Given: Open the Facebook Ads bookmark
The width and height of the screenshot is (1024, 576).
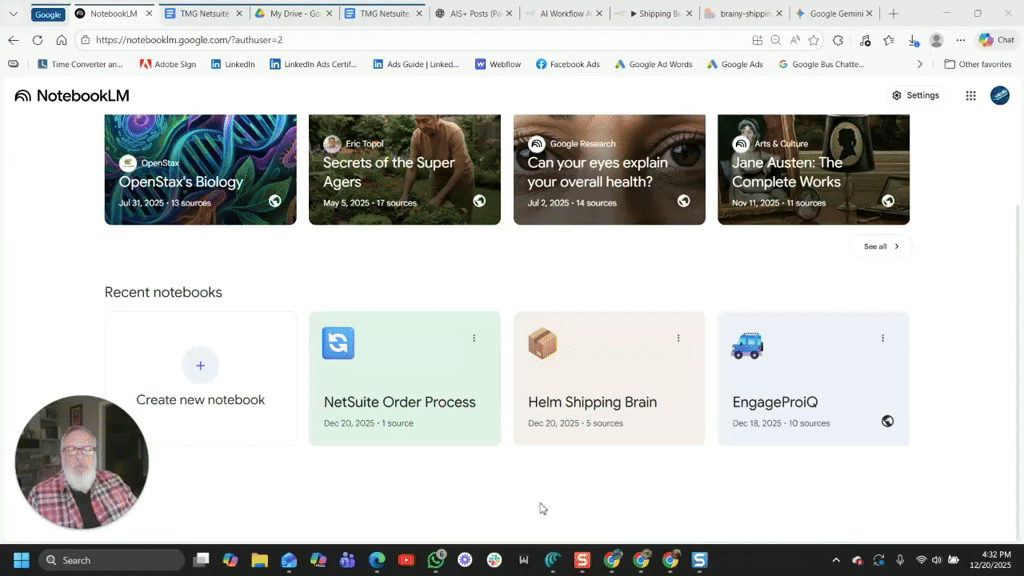Looking at the screenshot, I should point(568,64).
